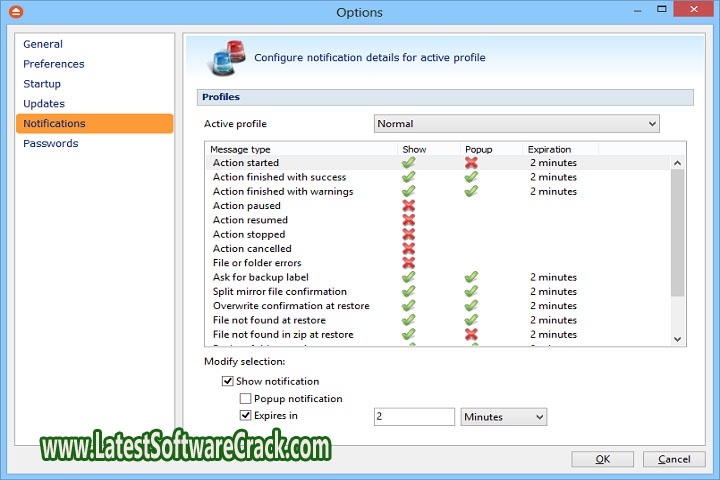The image size is (720, 480).
Task: Click Show check for File not found at restore
Action: pos(408,320)
